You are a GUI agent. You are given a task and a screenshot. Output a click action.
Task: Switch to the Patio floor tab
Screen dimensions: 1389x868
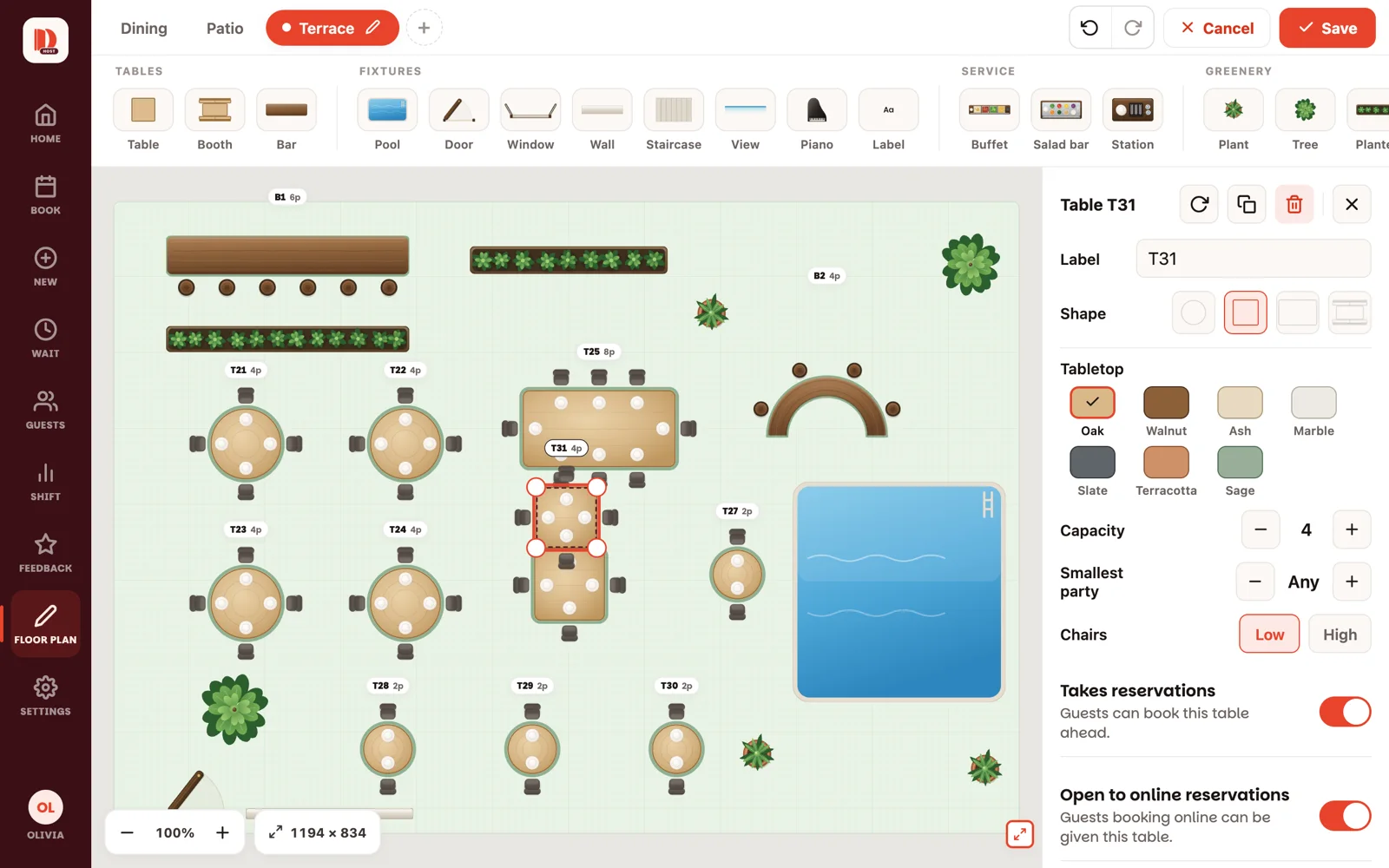(225, 28)
